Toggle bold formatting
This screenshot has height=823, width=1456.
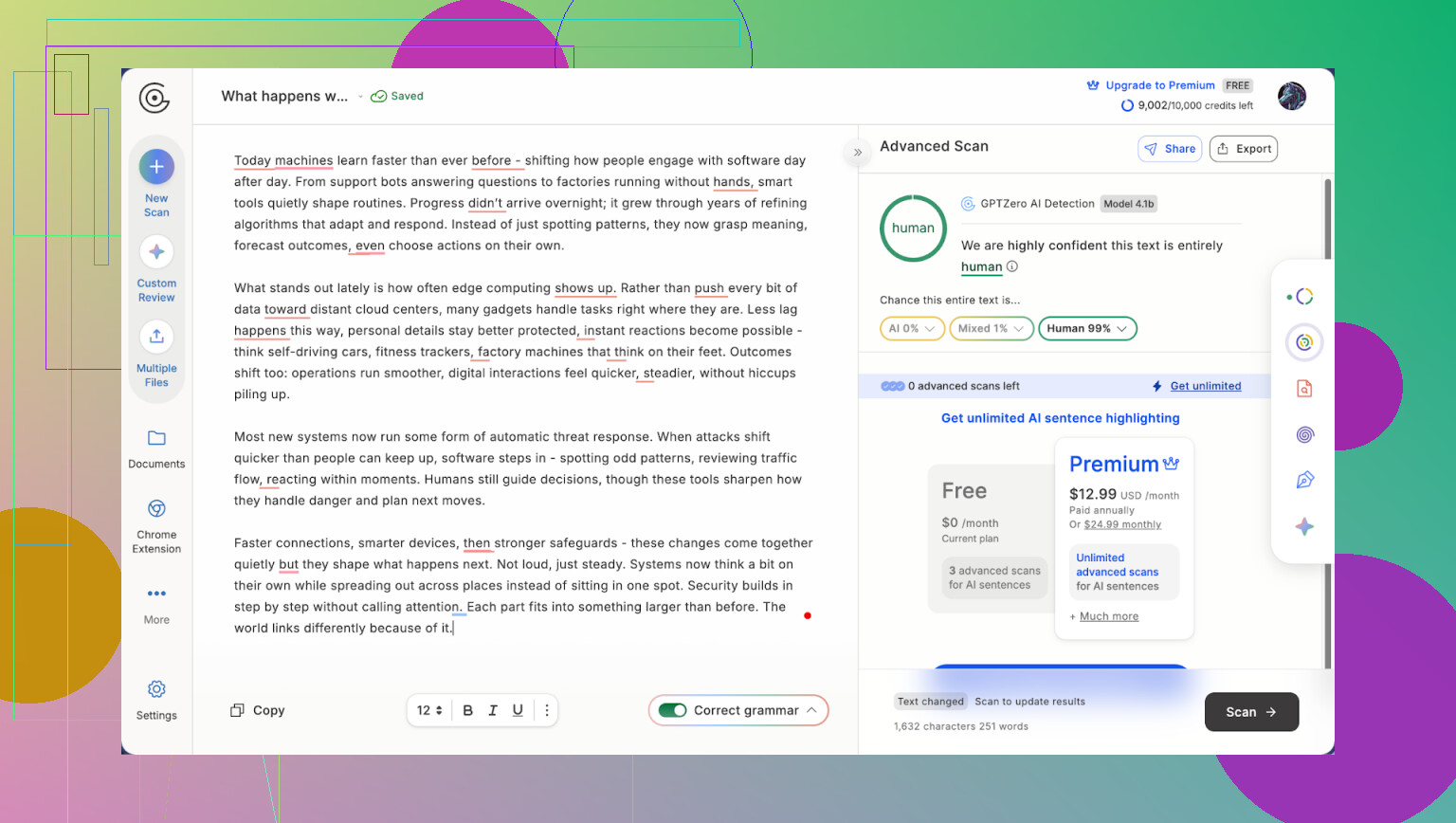467,710
